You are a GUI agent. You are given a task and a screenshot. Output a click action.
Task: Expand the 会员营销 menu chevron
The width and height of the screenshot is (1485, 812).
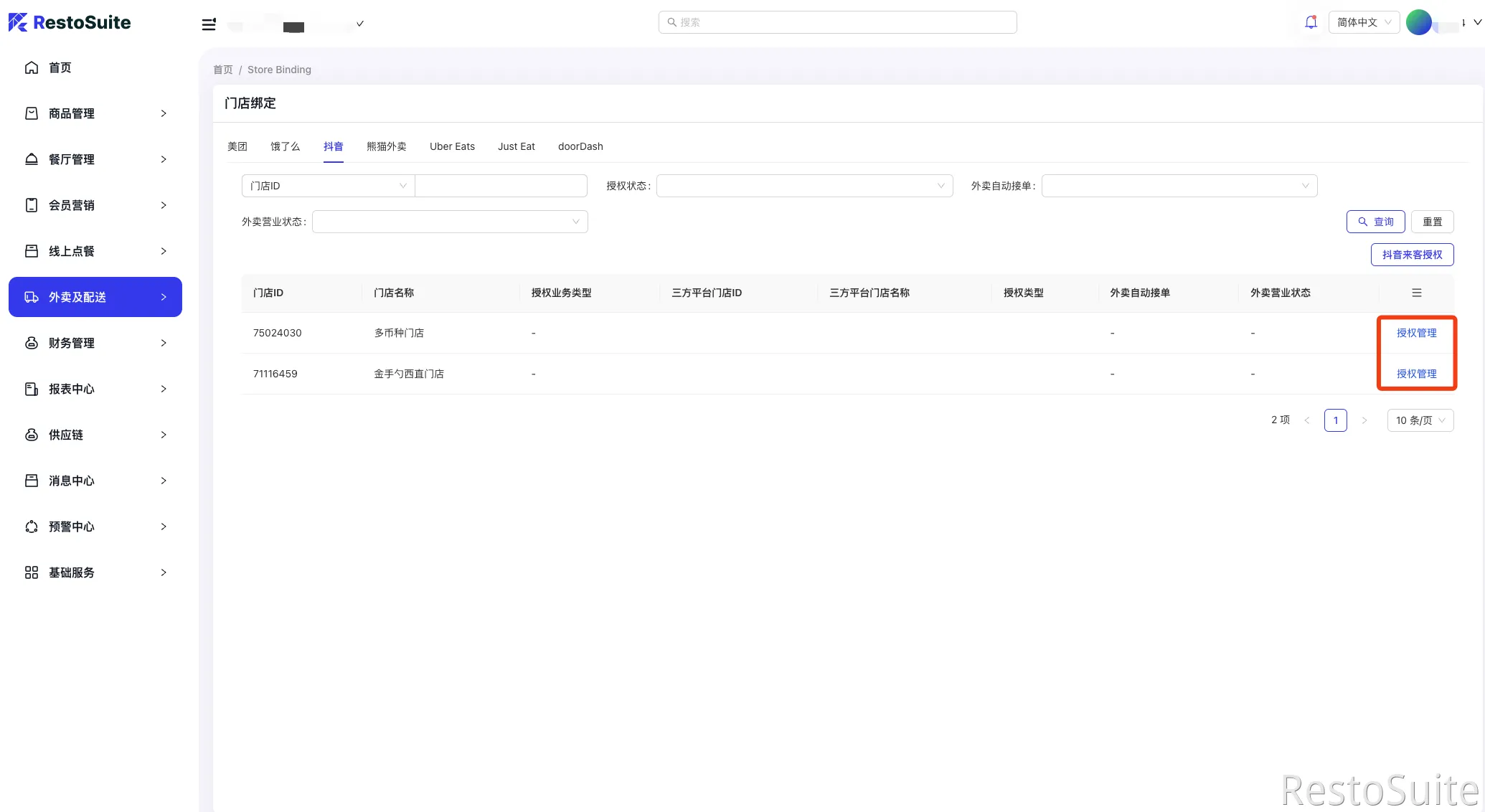164,205
